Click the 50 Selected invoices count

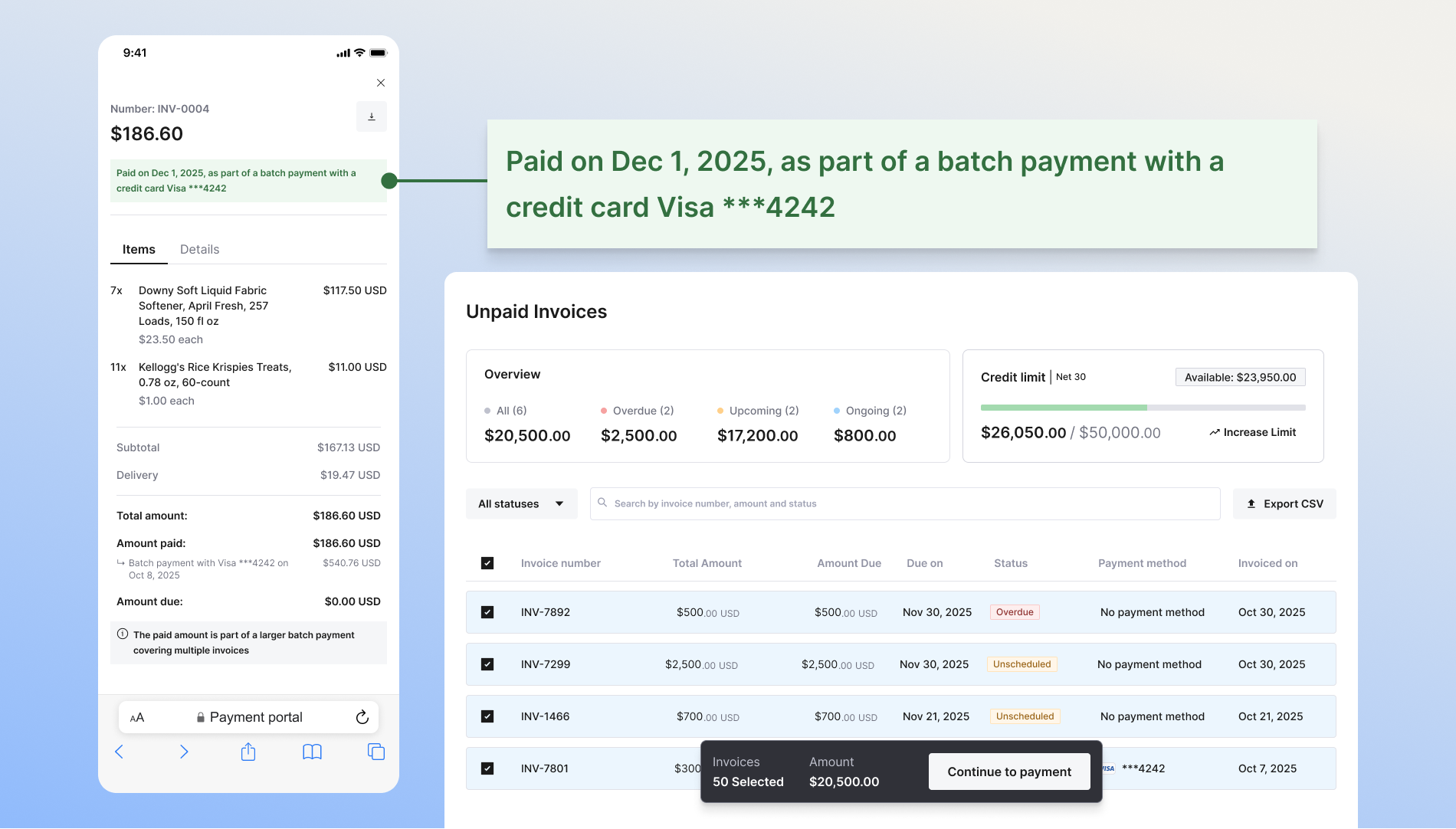click(x=748, y=781)
